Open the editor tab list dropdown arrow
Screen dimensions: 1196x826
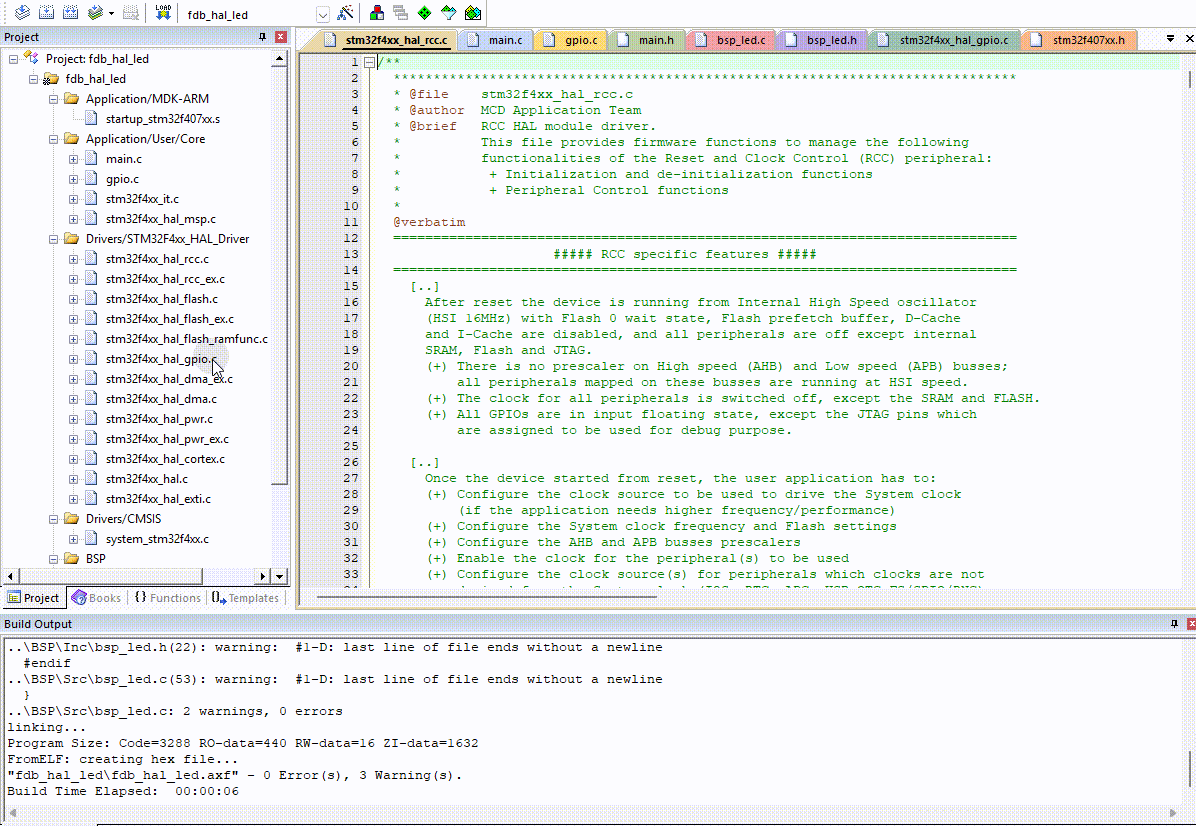tap(1170, 38)
